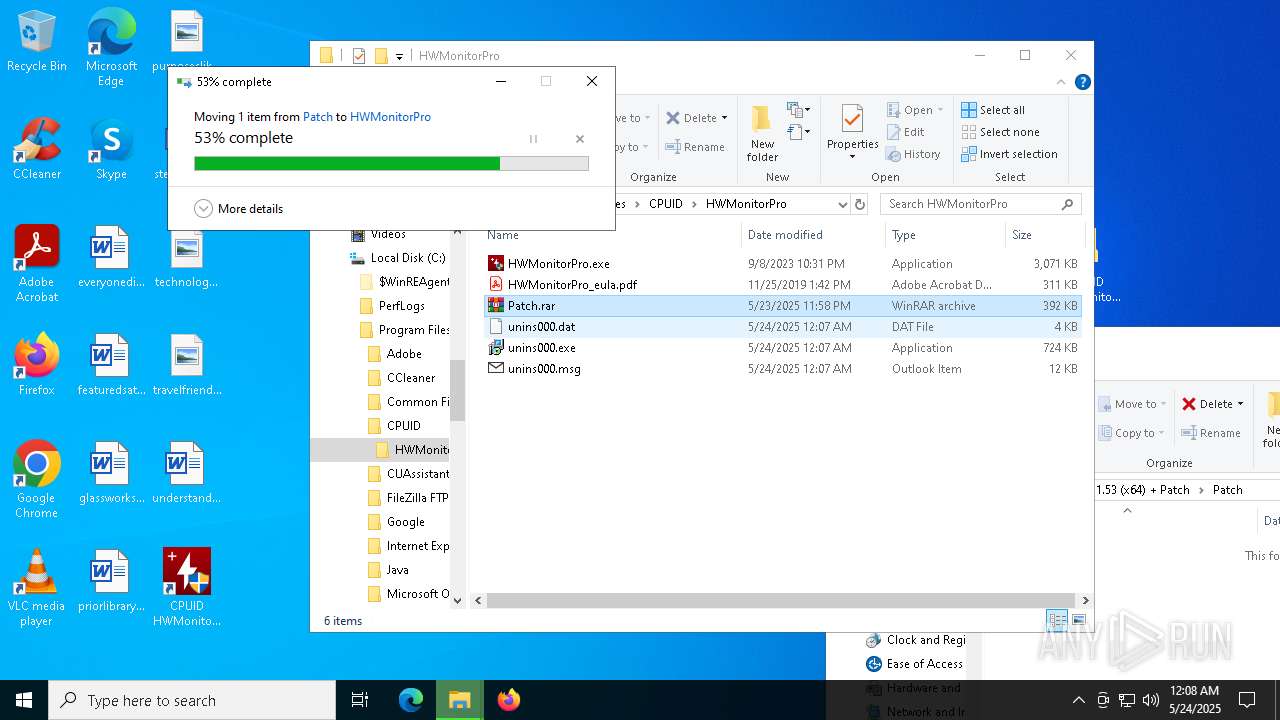Open Task View on taskbar

360,700
